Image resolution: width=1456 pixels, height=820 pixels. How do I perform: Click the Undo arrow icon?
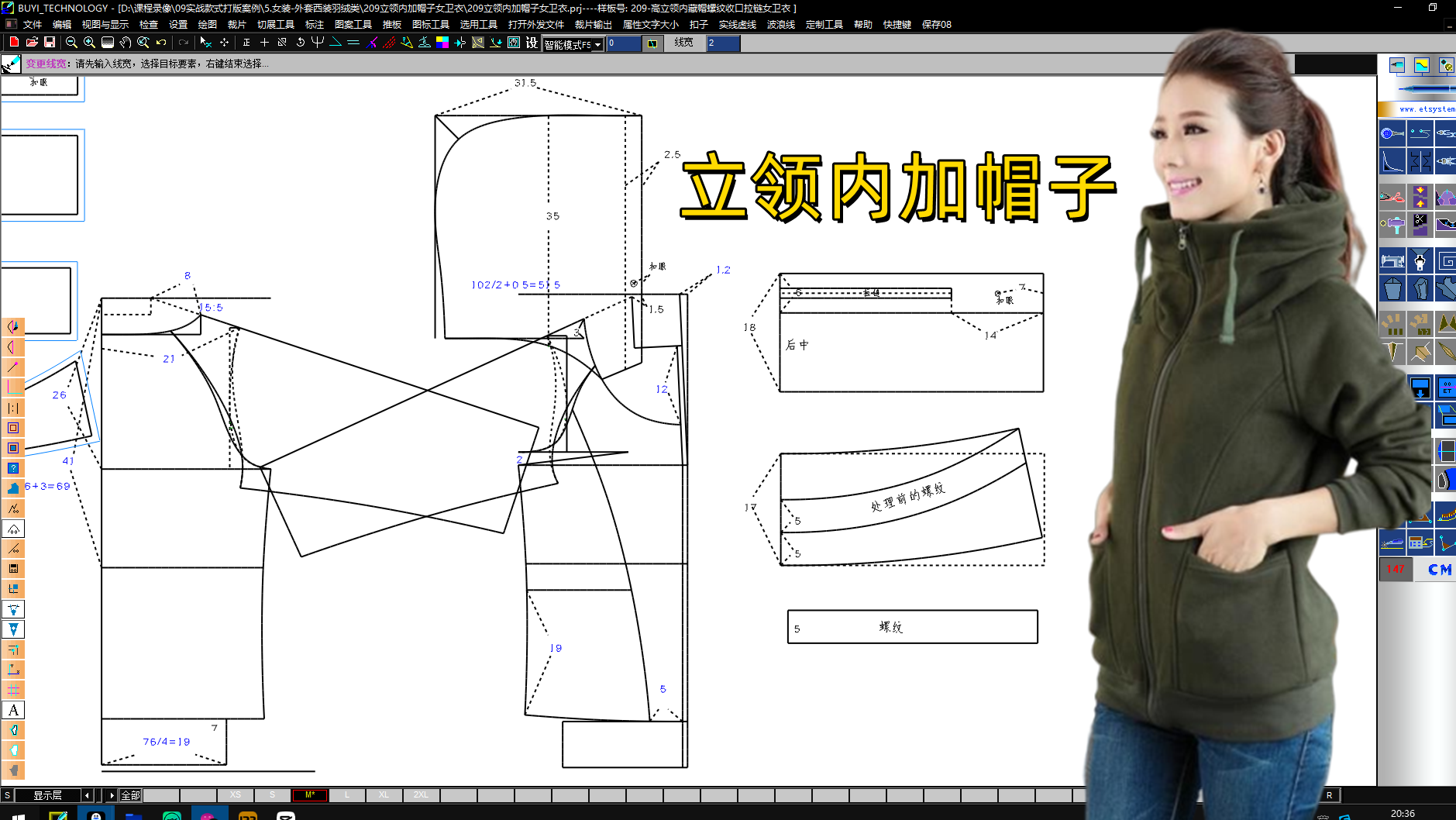click(161, 42)
